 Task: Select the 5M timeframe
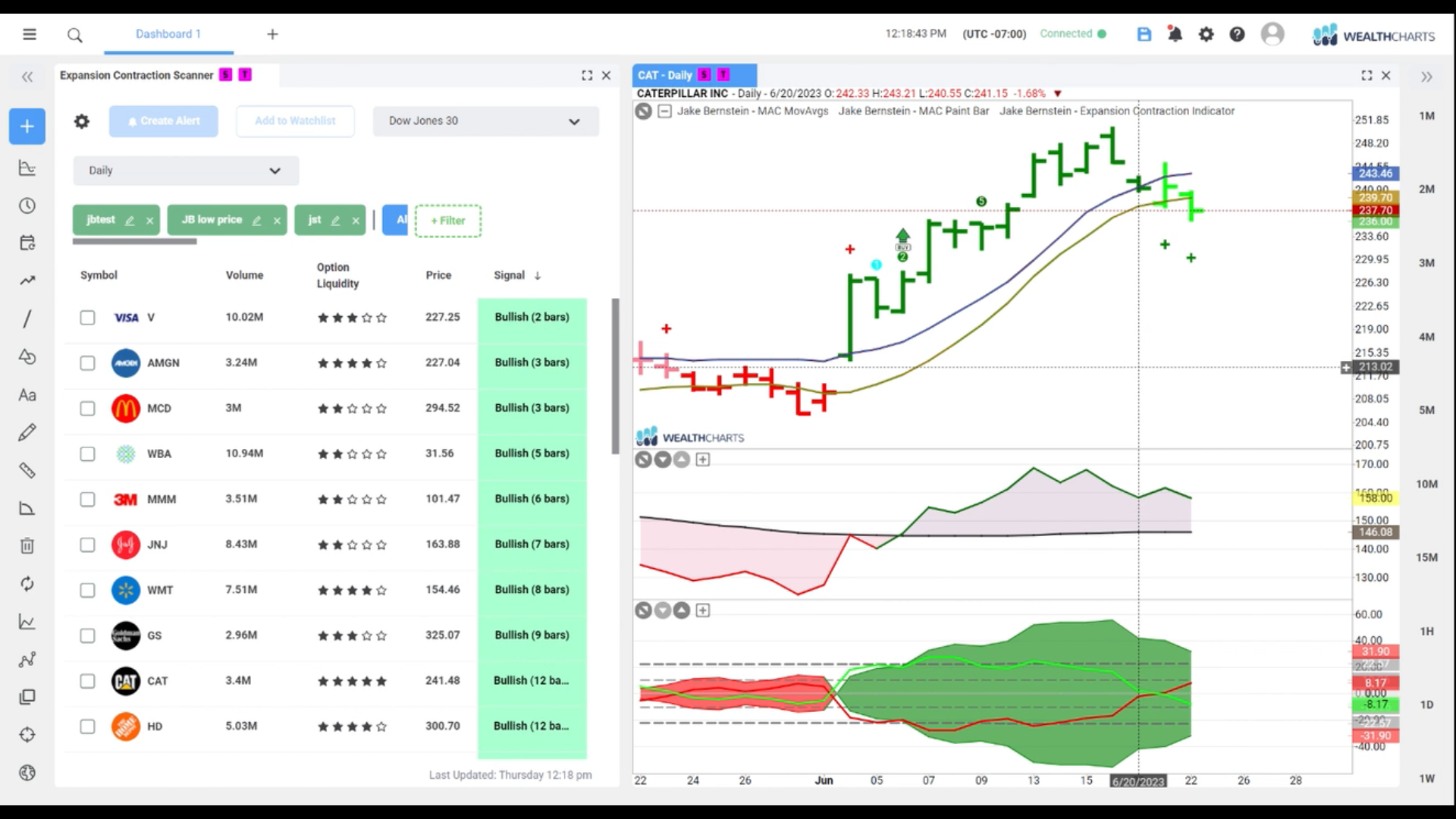[1426, 410]
